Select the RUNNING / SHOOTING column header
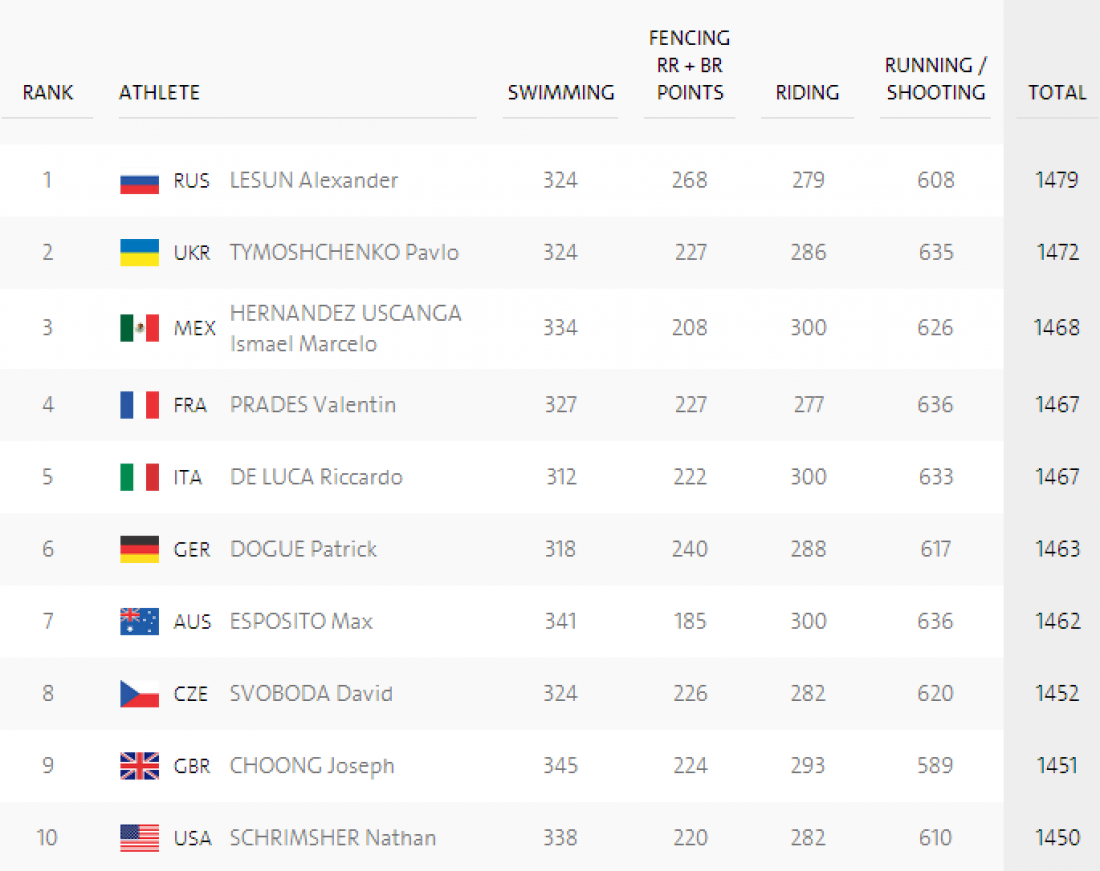The image size is (1100, 871). click(936, 79)
